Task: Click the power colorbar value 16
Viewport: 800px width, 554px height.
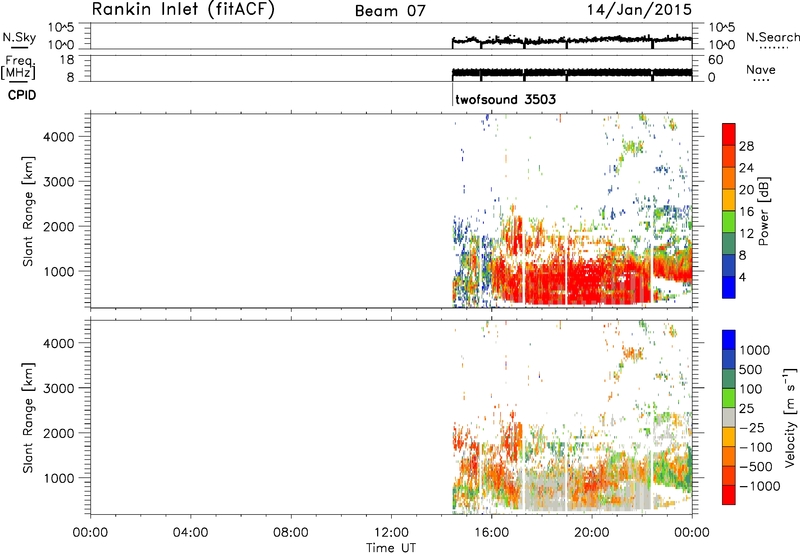Action: [746, 212]
